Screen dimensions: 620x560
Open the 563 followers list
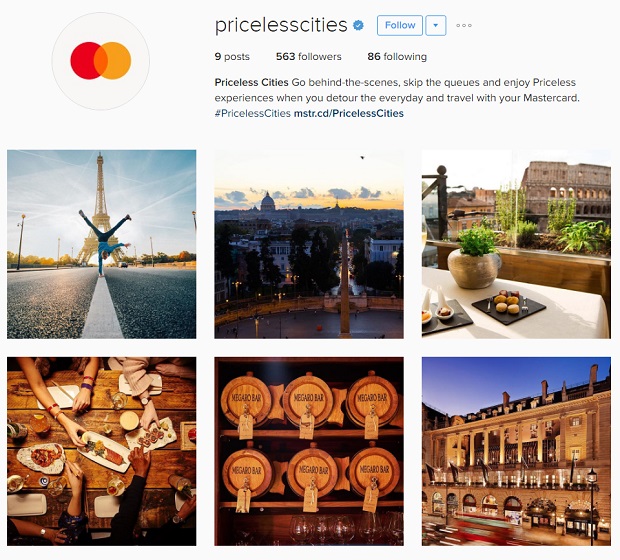tap(308, 57)
